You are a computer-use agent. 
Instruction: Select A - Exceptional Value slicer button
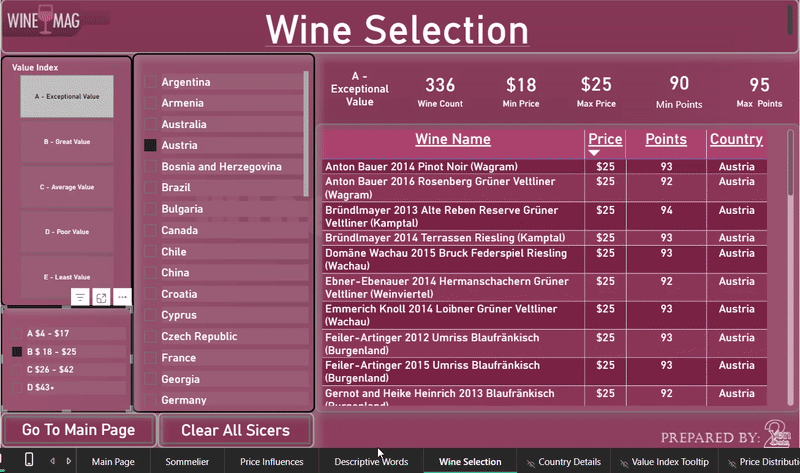point(67,96)
